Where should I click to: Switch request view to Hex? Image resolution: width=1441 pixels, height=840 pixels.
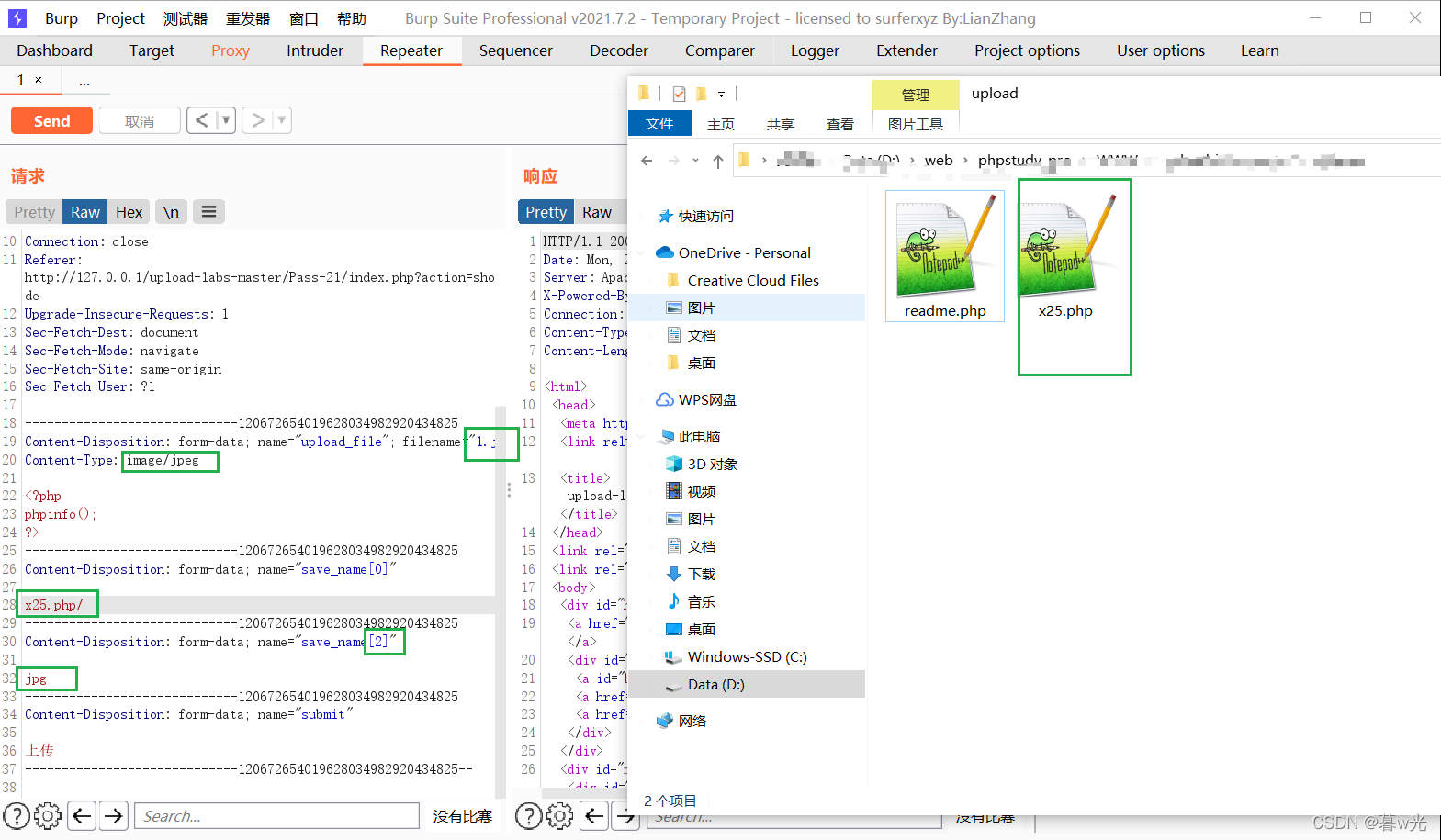point(129,212)
